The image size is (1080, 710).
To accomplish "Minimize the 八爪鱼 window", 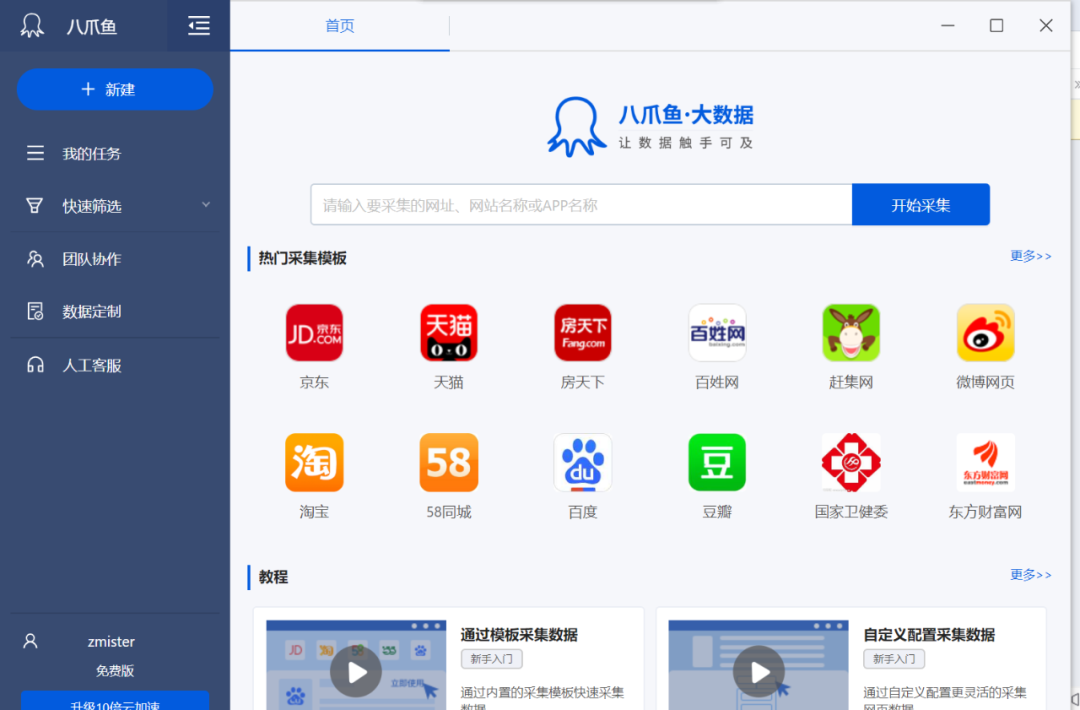I will 948,25.
